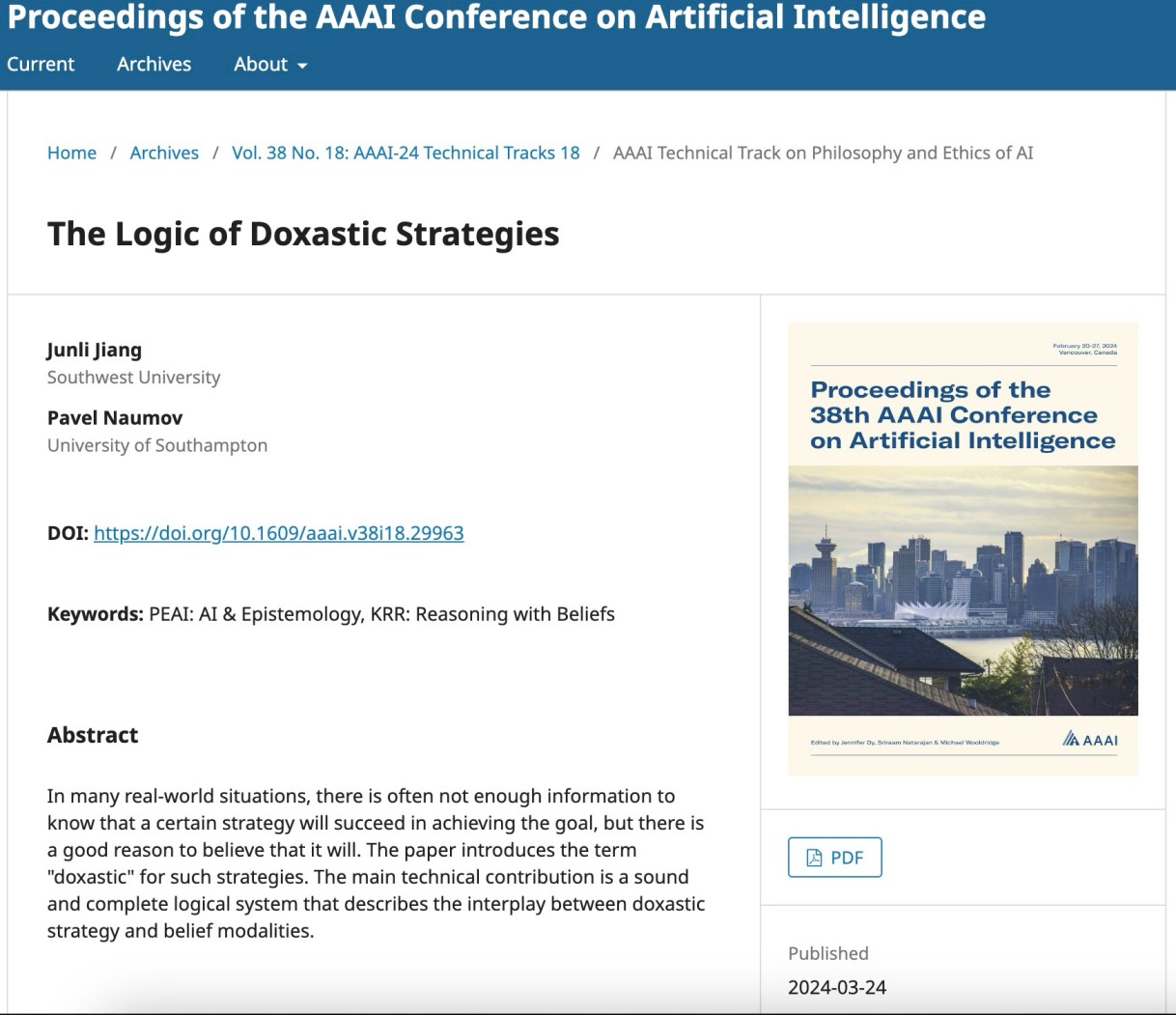
Task: Click the city skyline photo on the cover
Action: pyautogui.click(x=963, y=590)
